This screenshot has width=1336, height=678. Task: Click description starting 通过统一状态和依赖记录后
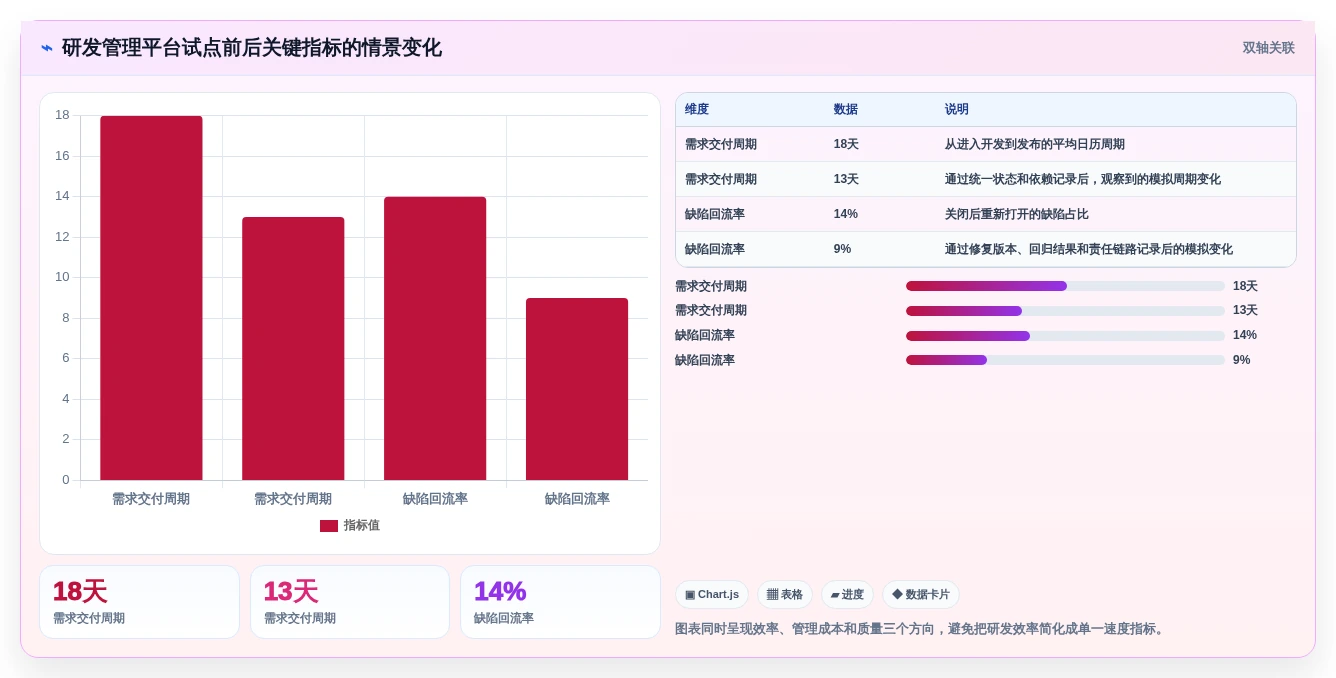[x=1083, y=180]
